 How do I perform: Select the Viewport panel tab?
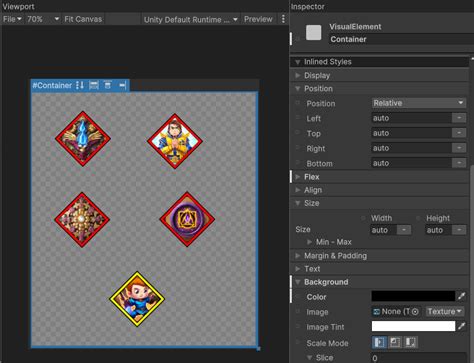tap(18, 6)
